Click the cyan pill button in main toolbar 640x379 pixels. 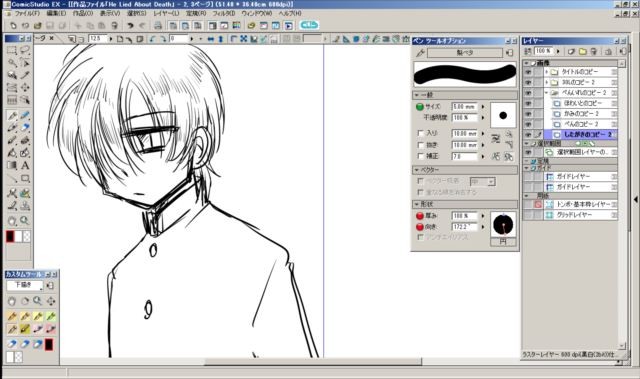click(309, 25)
